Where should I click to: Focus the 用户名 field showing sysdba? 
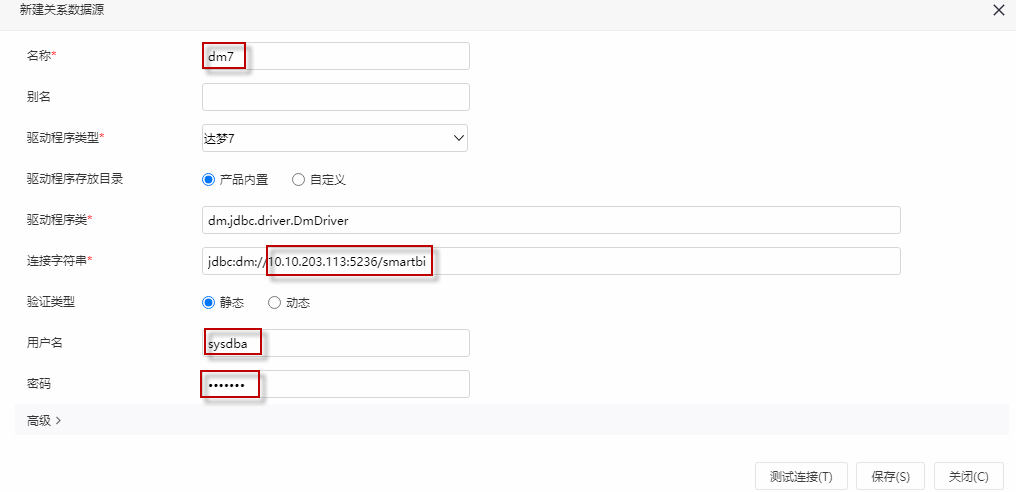pos(336,343)
